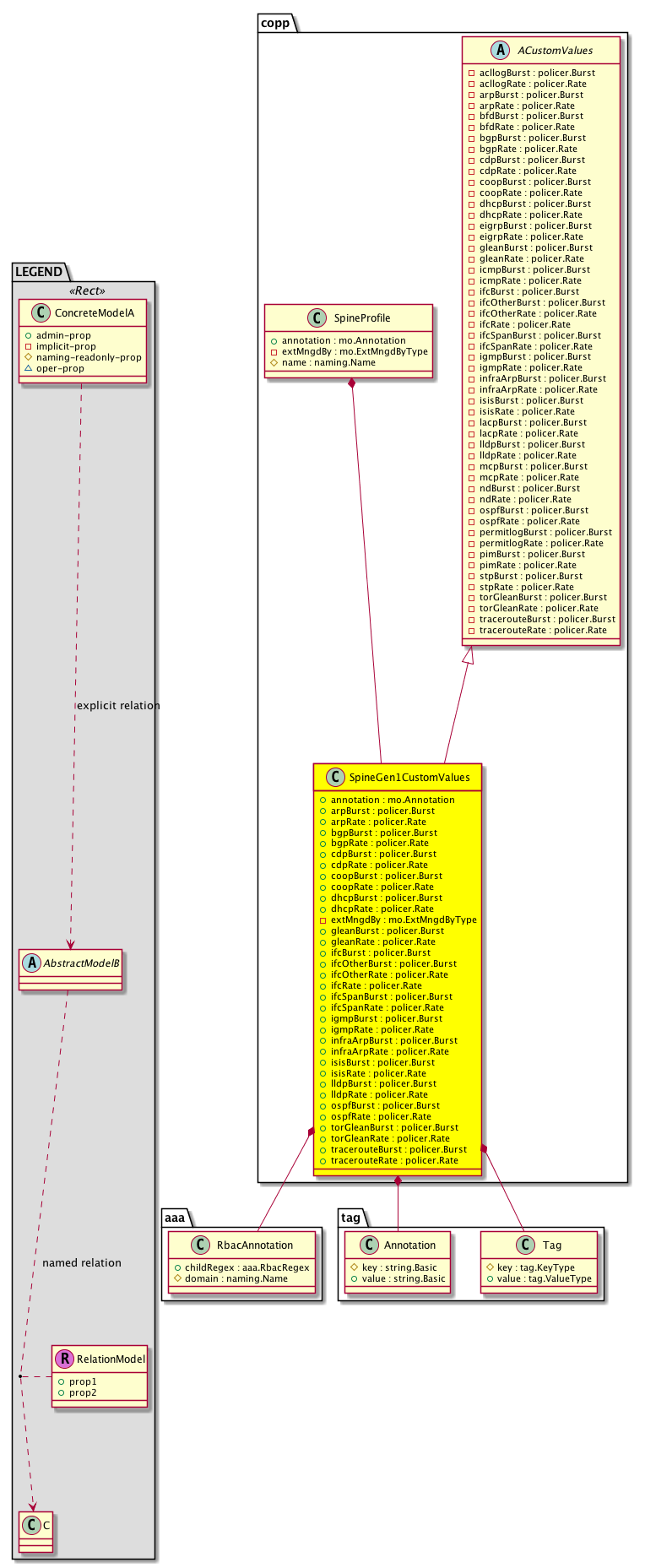Select the LEGEND package tab

(x=39, y=271)
